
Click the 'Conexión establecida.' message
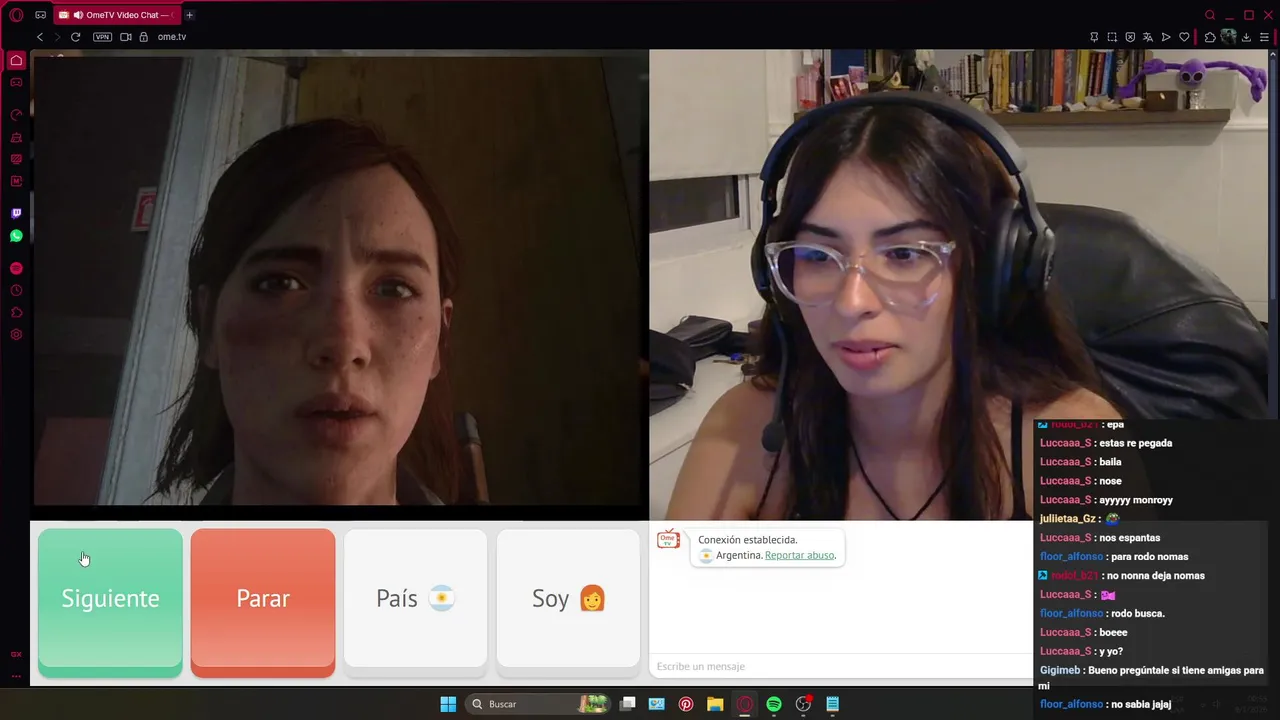pos(747,540)
